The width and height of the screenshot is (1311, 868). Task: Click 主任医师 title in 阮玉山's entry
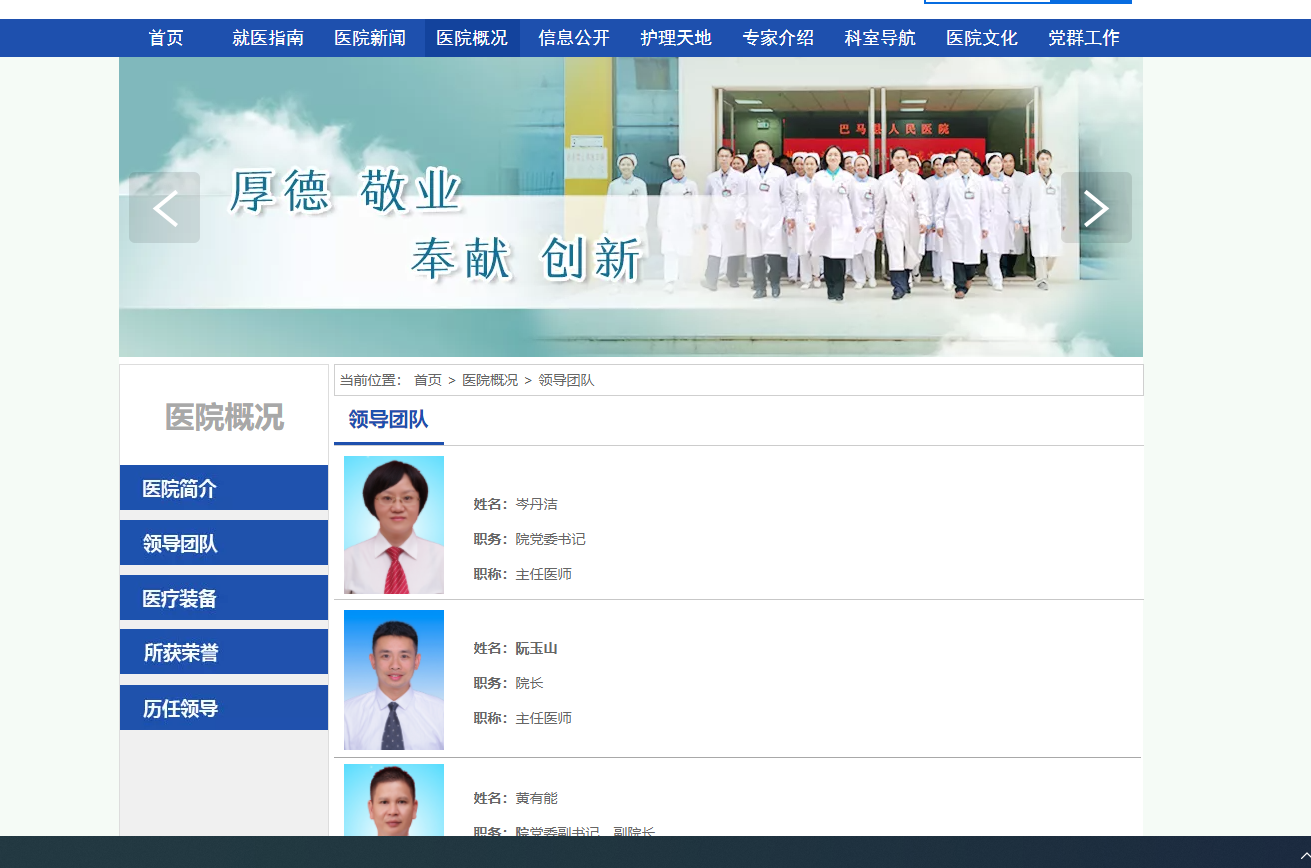[543, 718]
